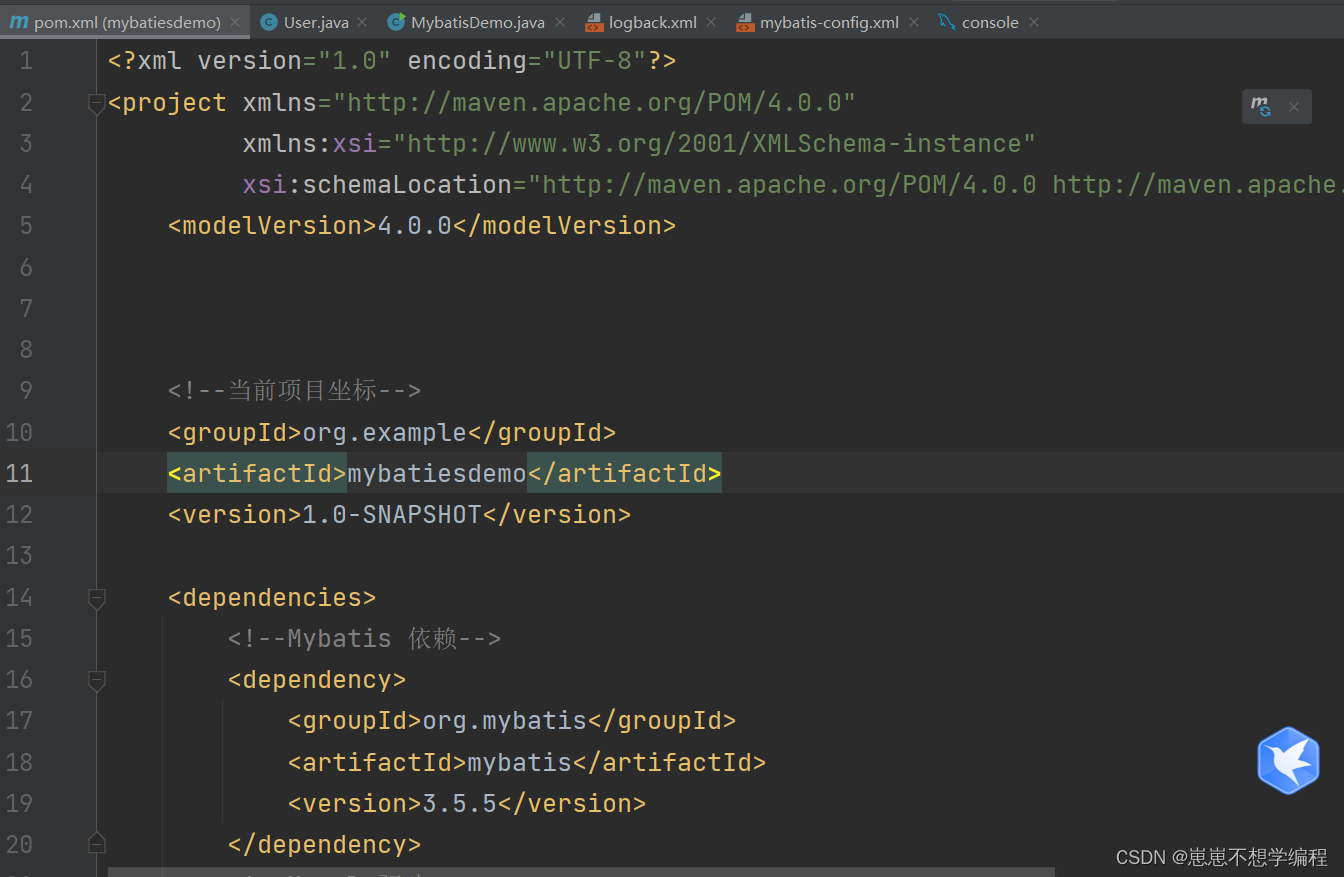The width and height of the screenshot is (1344, 877).
Task: Dismiss the Maven reload popup
Action: [1294, 107]
